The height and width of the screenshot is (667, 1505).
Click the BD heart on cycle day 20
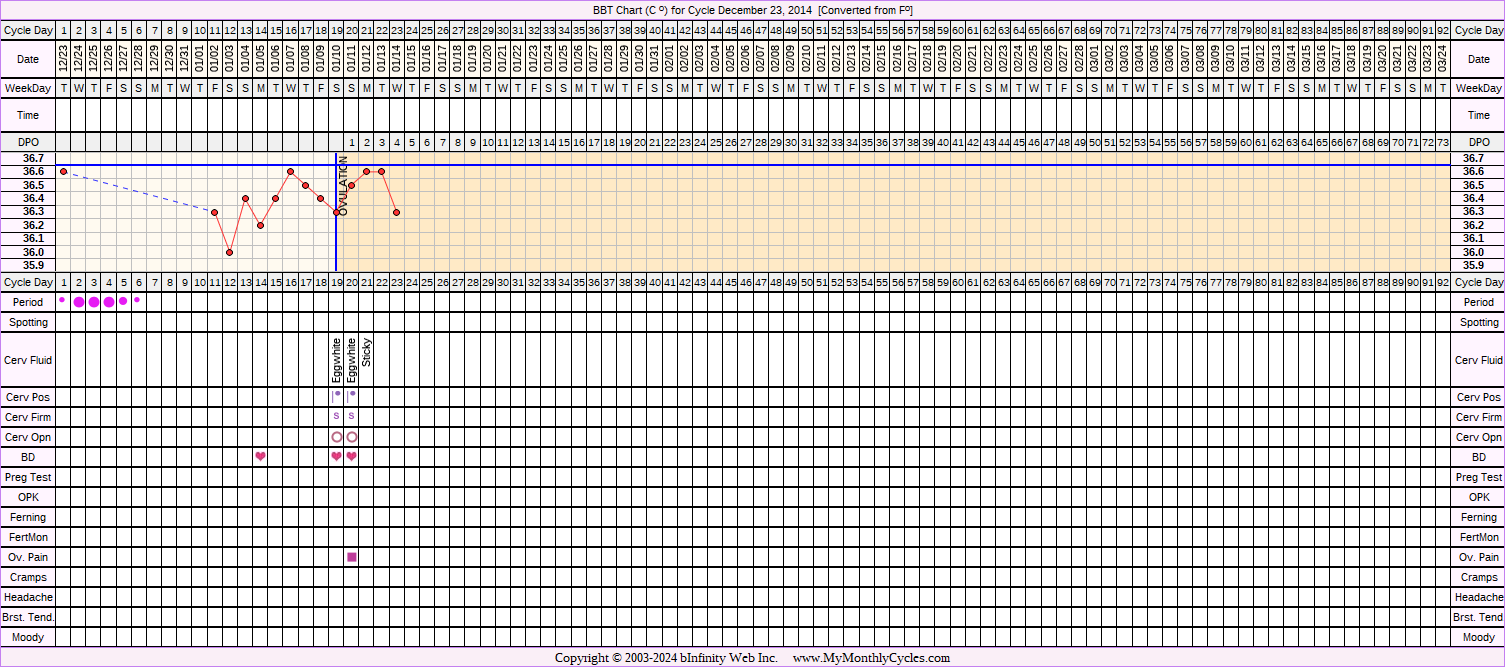click(x=351, y=457)
